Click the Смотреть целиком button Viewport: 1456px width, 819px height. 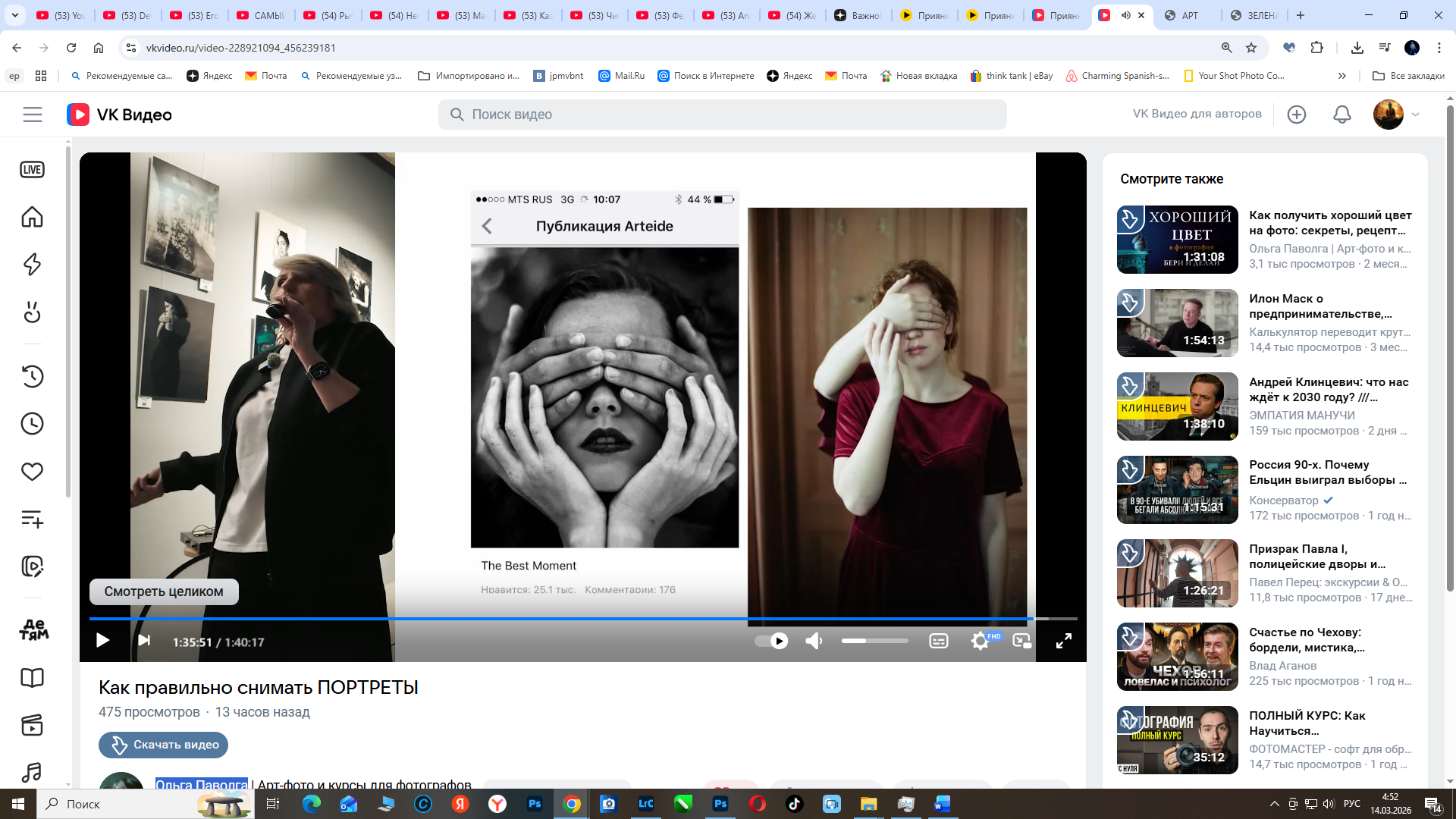coord(164,591)
